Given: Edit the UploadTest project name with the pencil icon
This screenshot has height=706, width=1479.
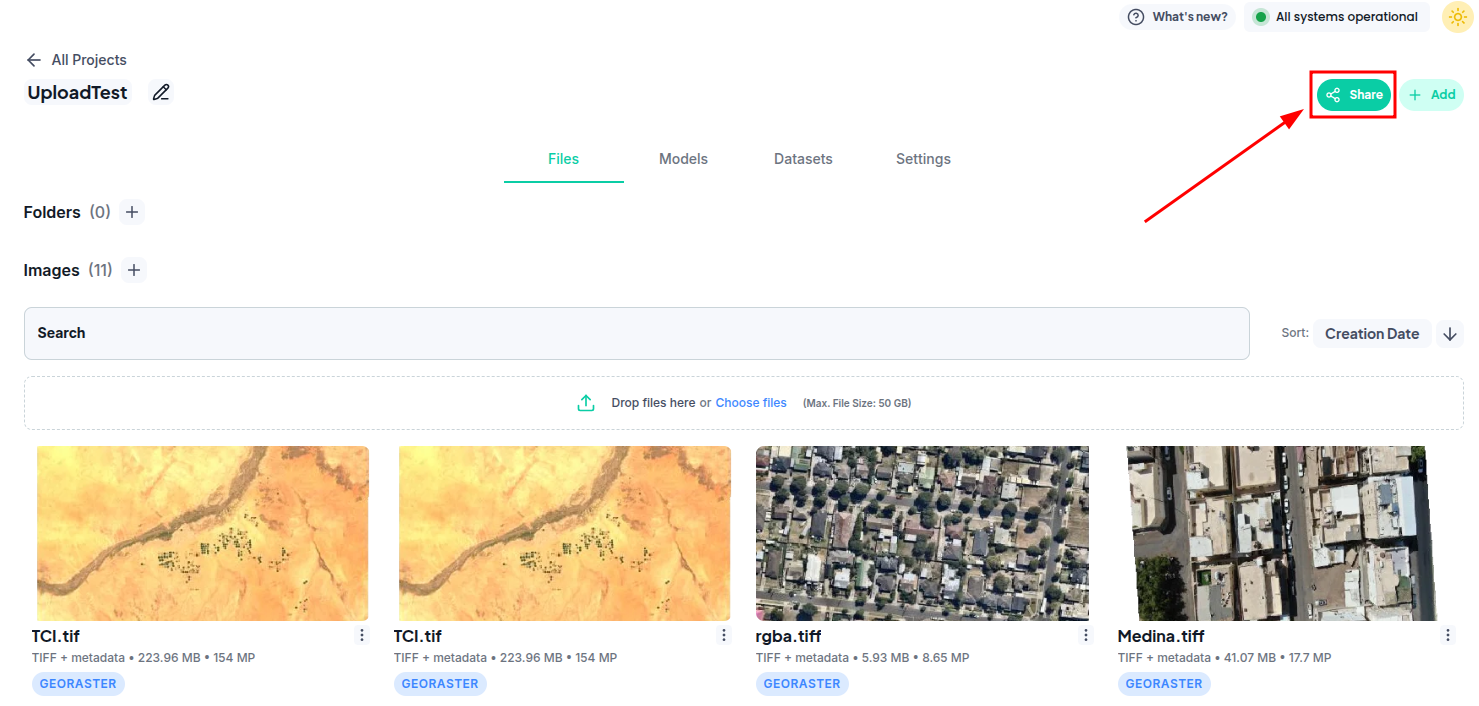Looking at the screenshot, I should click(x=161, y=93).
